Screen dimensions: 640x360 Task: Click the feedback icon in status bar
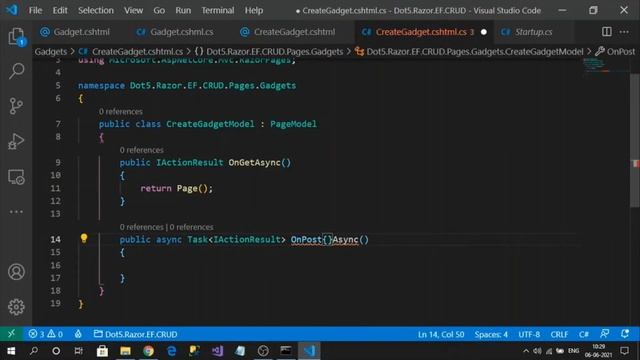click(x=605, y=334)
